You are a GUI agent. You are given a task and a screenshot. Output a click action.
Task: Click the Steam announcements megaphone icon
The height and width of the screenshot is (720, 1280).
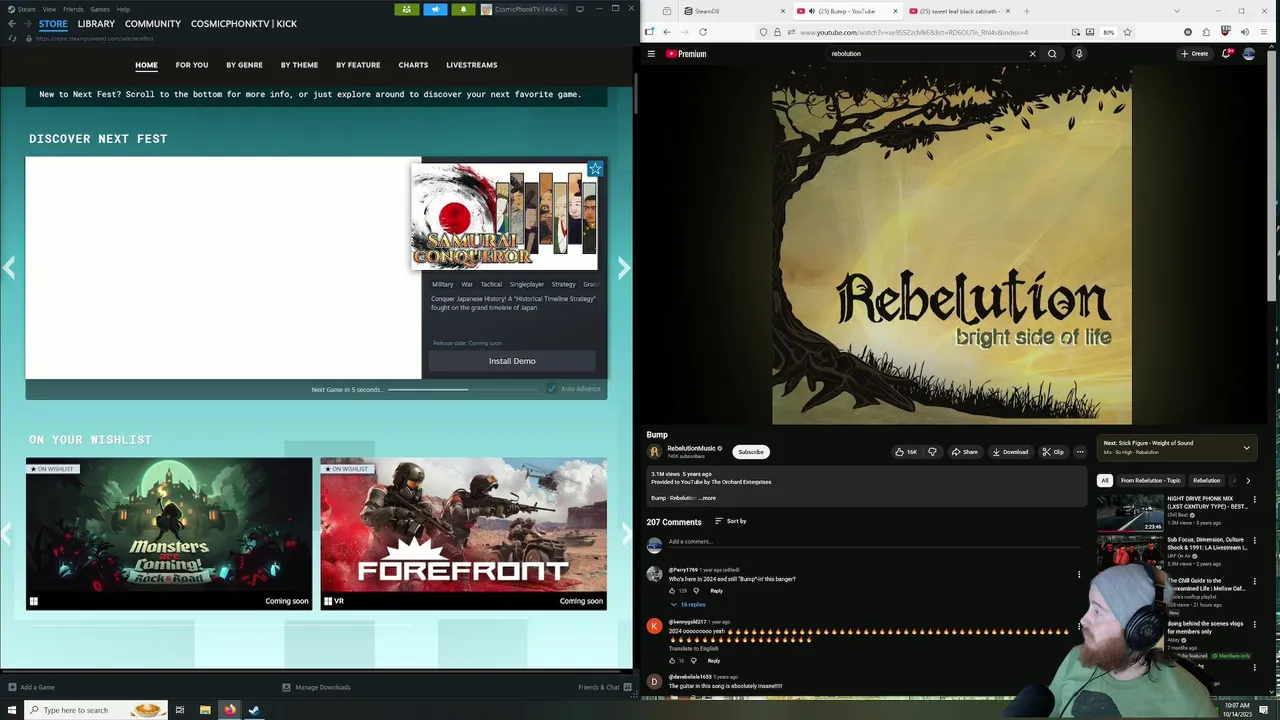tap(435, 9)
